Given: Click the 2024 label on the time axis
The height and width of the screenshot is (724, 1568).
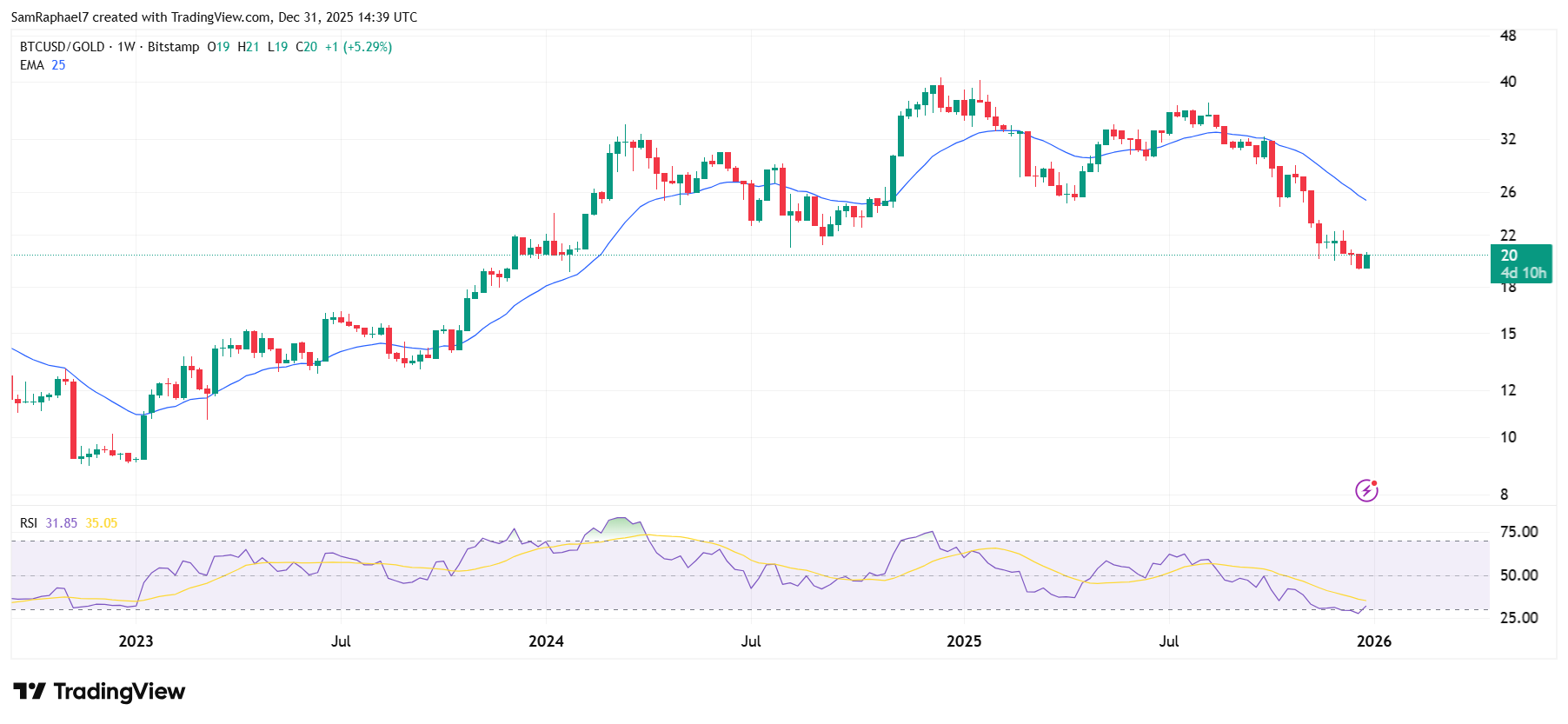Looking at the screenshot, I should click(546, 641).
